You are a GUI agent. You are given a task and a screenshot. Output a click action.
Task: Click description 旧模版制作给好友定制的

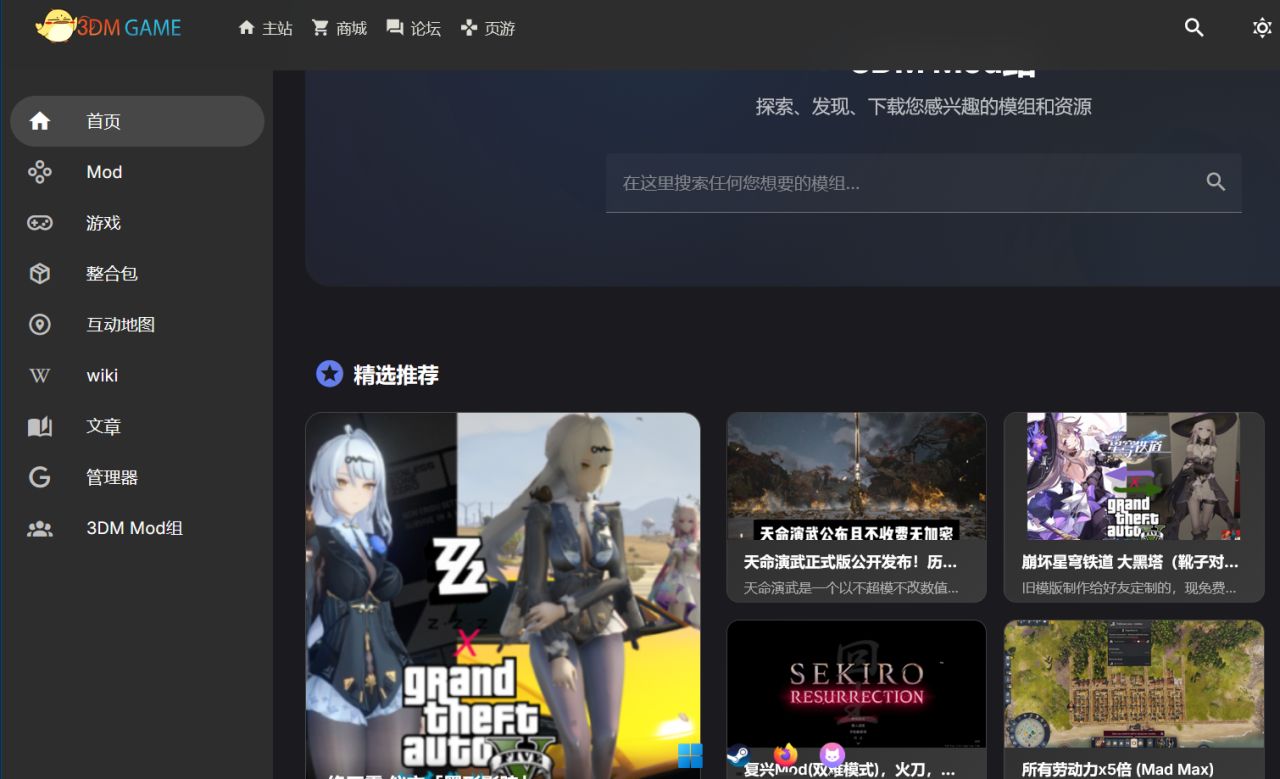(x=1129, y=588)
